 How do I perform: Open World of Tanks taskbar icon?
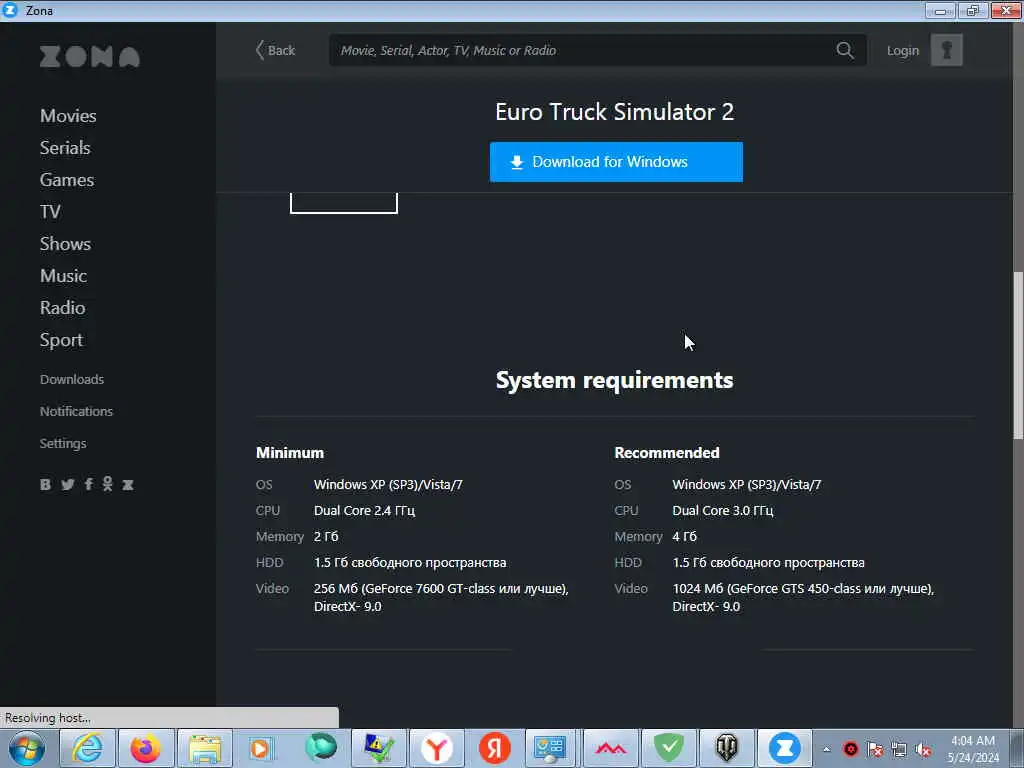726,748
